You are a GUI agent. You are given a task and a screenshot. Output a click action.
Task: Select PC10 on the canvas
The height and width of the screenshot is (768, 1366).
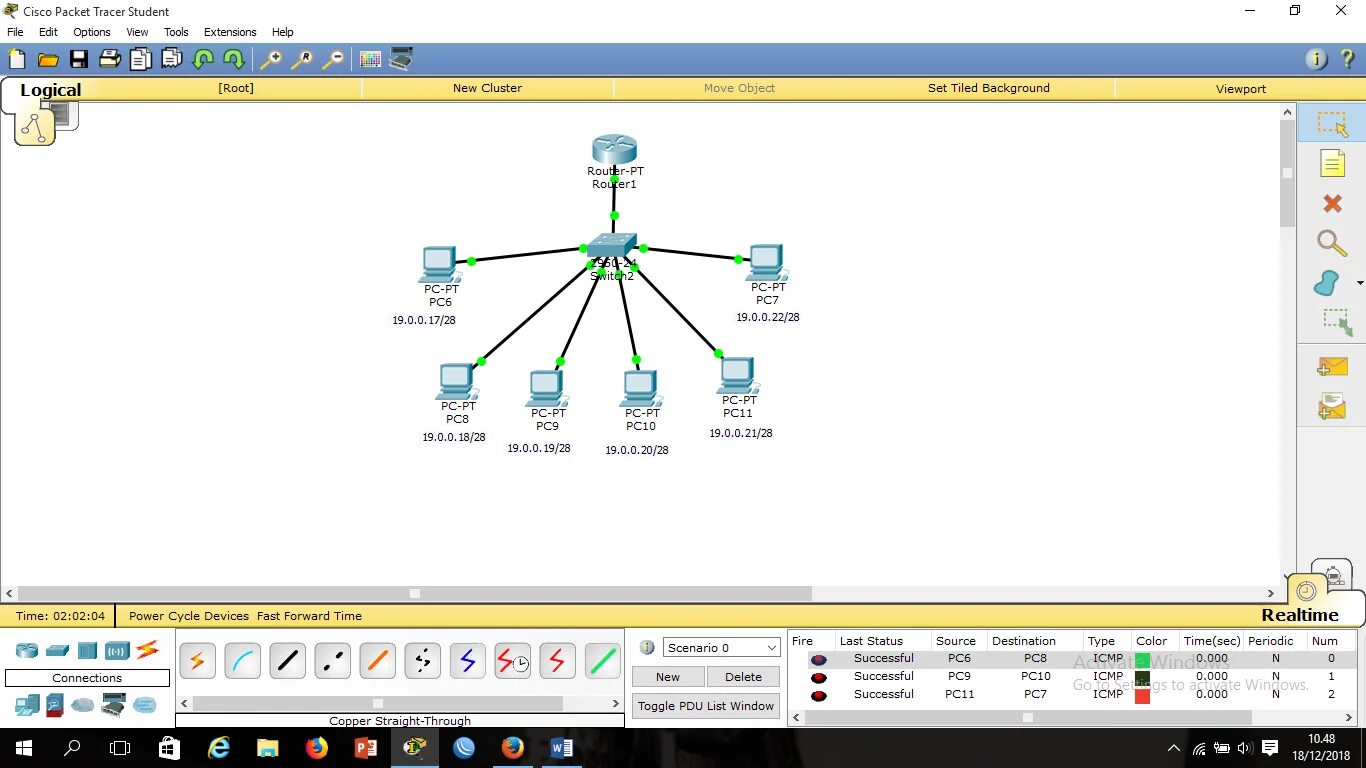tap(640, 389)
